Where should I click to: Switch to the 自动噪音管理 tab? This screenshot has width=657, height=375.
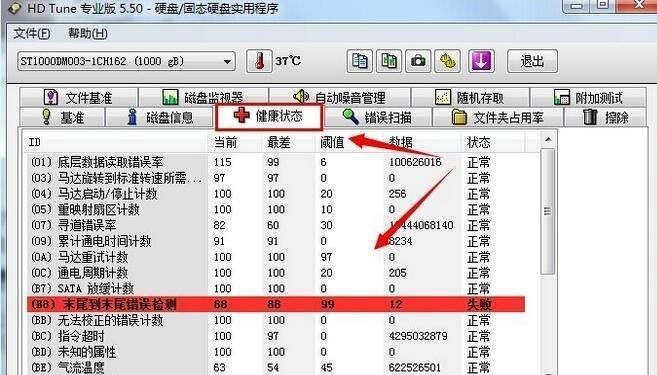pos(339,98)
